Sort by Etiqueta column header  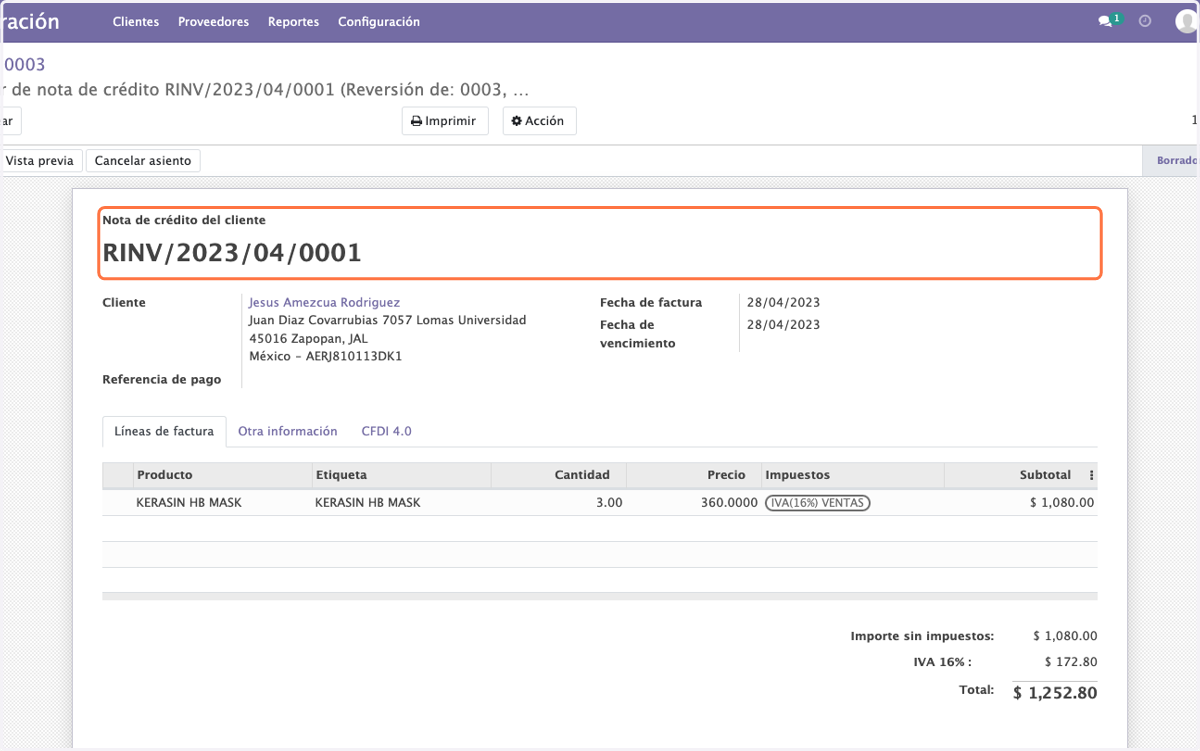pos(401,475)
